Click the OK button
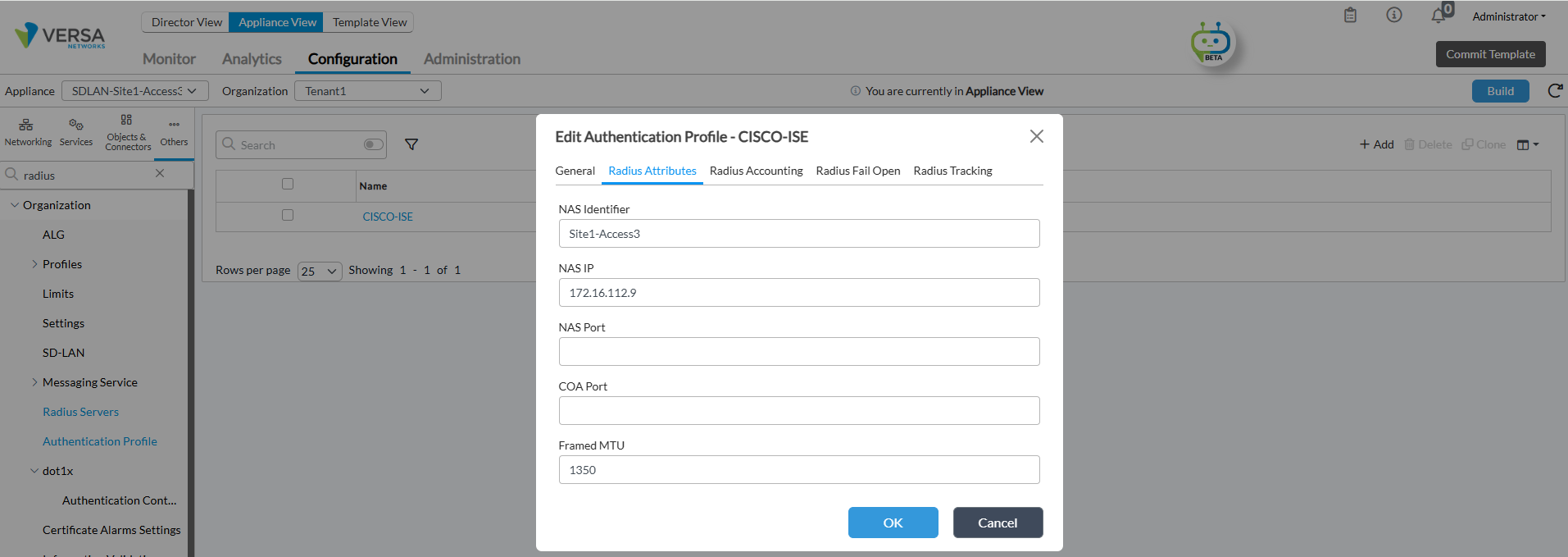The width and height of the screenshot is (1568, 557). pyautogui.click(x=893, y=523)
